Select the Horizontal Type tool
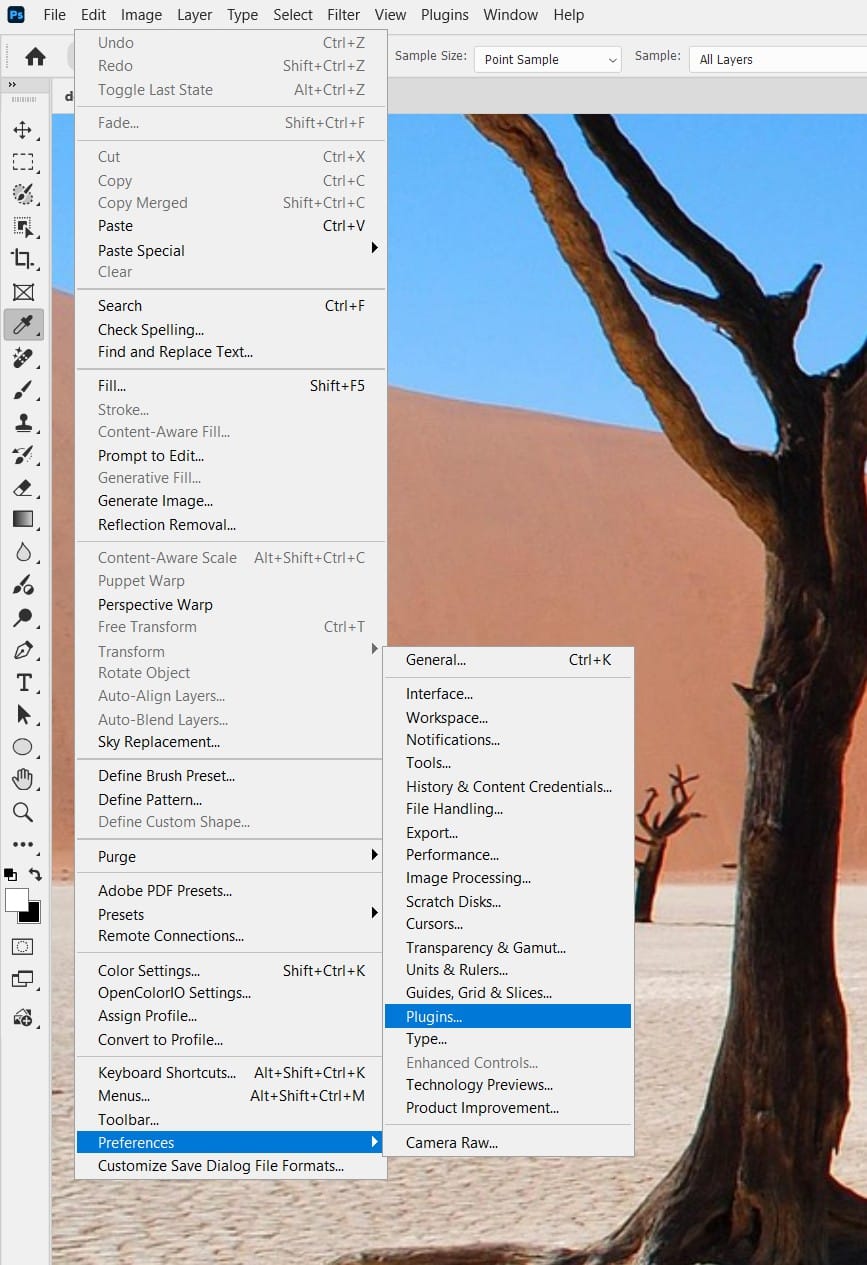This screenshot has height=1265, width=867. point(23,682)
